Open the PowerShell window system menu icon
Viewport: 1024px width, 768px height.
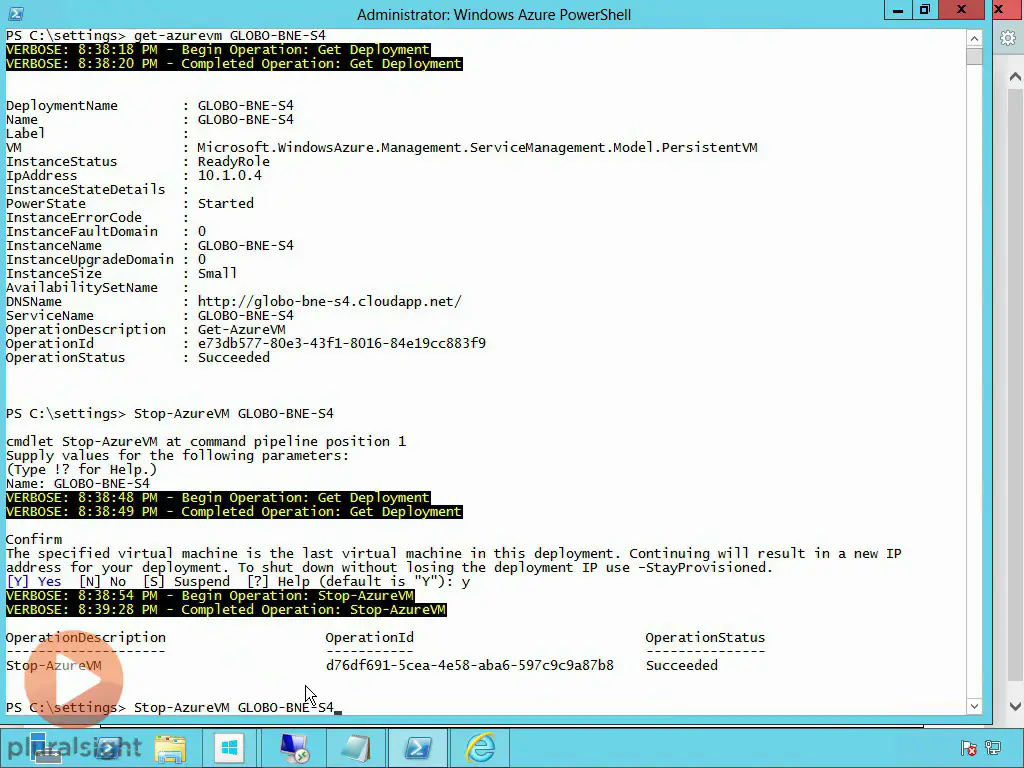(x=16, y=14)
